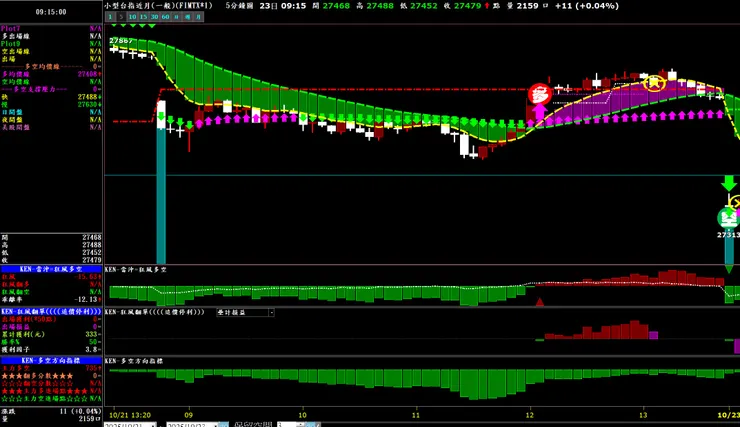
Task: Click the 乖離率 value -12.13
Action: pos(87,300)
